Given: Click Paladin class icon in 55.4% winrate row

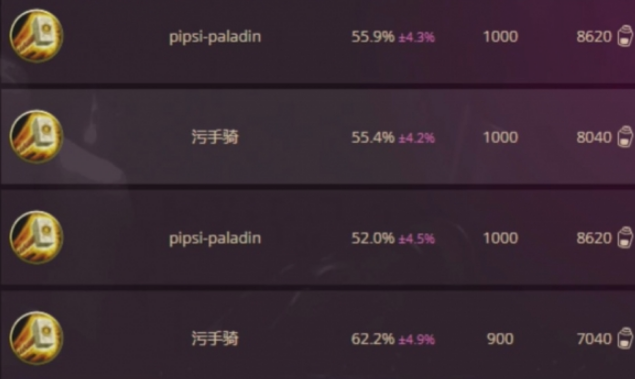Looking at the screenshot, I should (36, 136).
